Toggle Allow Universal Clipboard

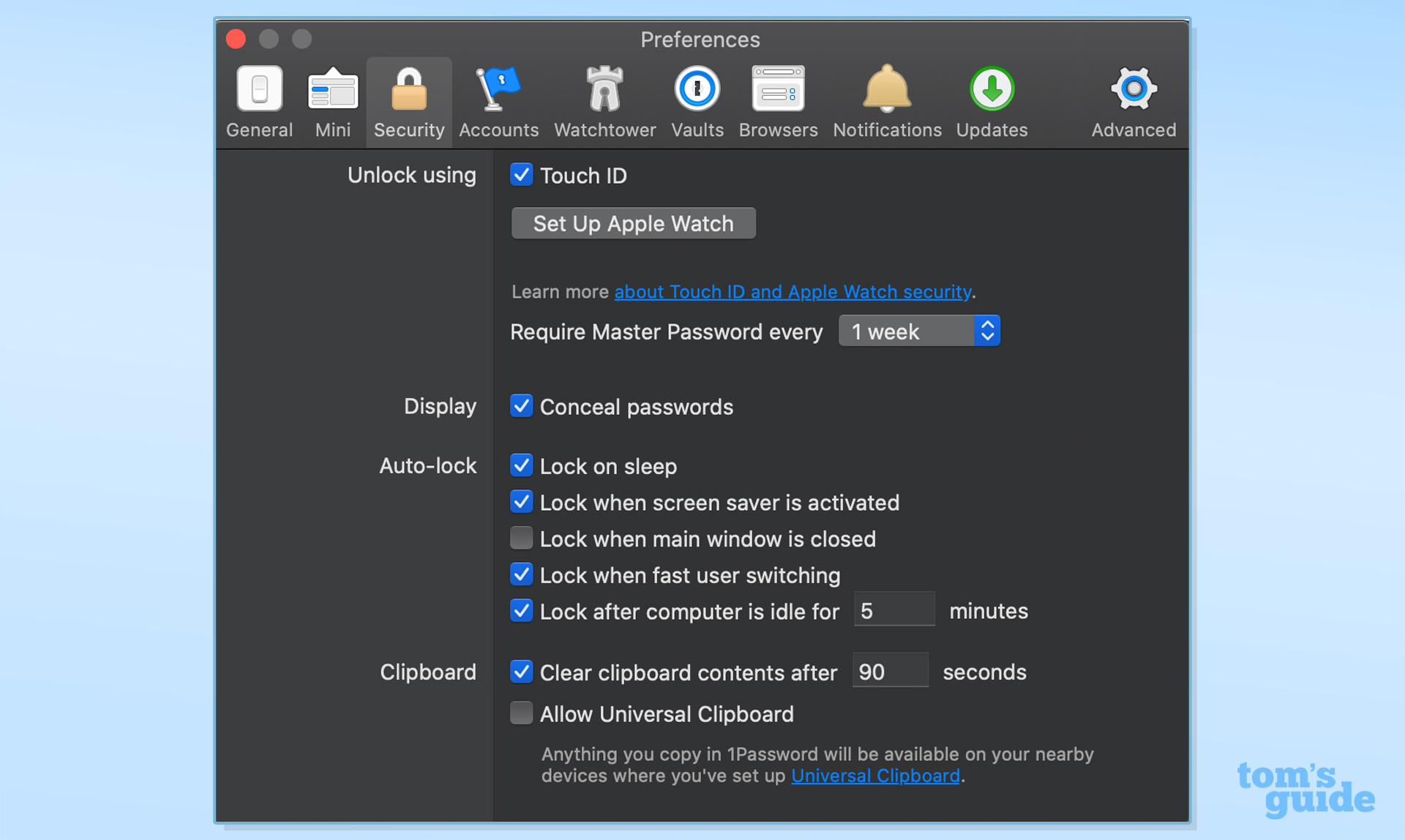tap(520, 713)
